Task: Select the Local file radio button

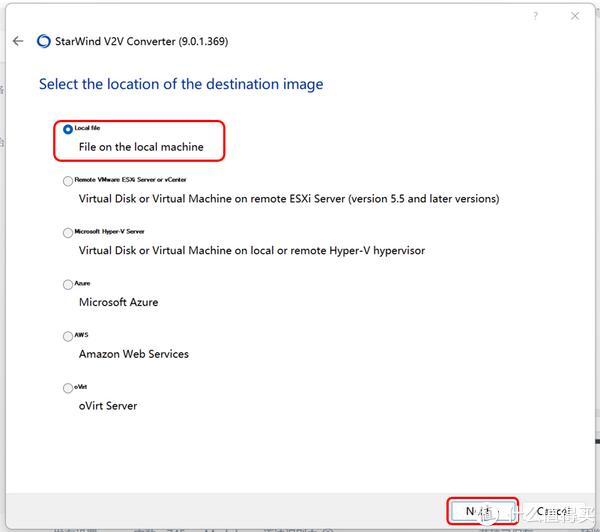Action: tap(68, 129)
